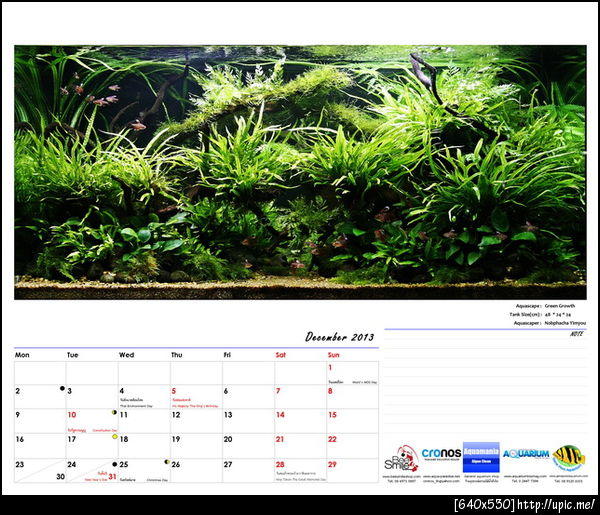The width and height of the screenshot is (600, 515).
Task: Click the NOTE heading
Action: (x=577, y=334)
